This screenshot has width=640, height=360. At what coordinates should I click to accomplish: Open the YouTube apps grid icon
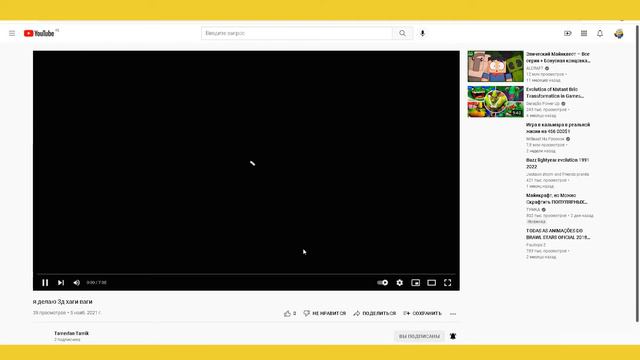(584, 33)
